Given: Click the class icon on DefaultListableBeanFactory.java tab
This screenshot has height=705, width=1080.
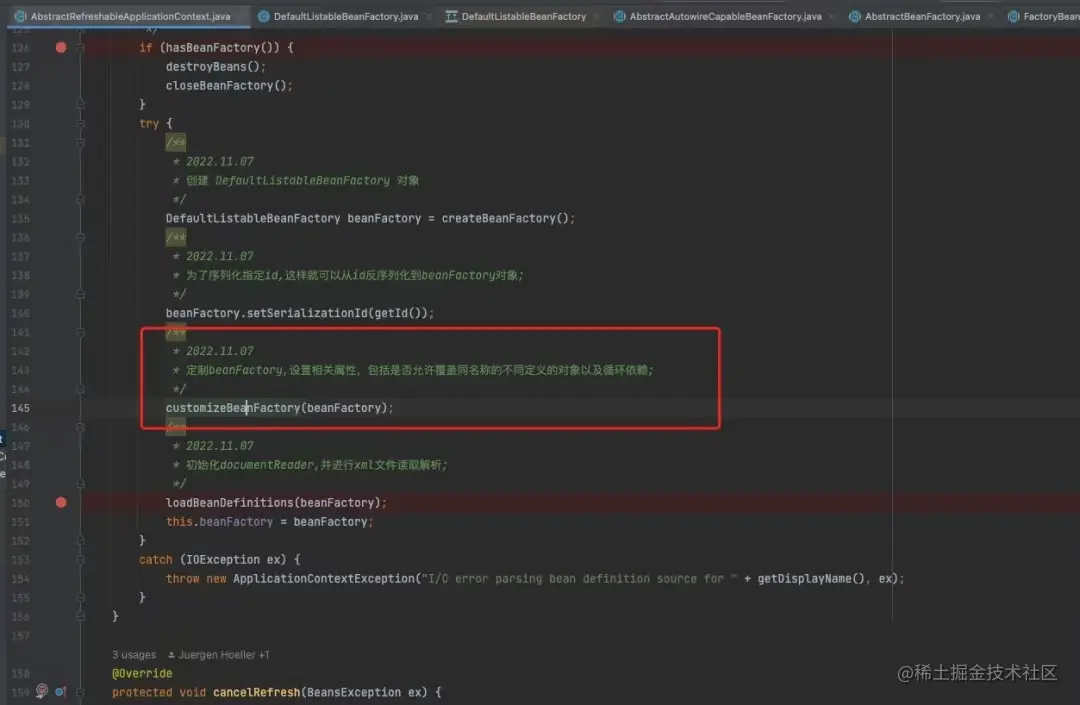Looking at the screenshot, I should click(263, 16).
